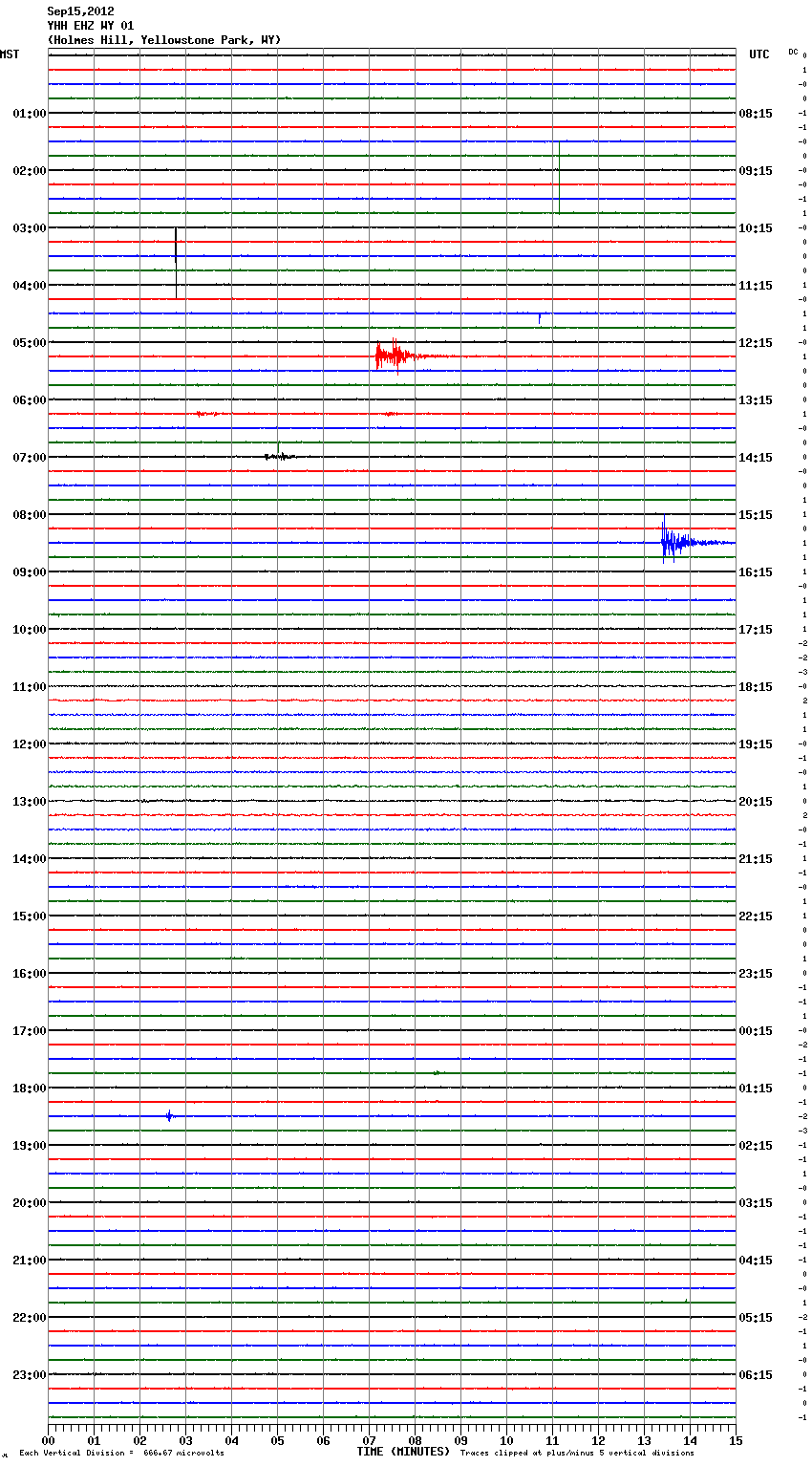Select the 12:00 MST row label
Screen dimensions: 812x1466
30,744
